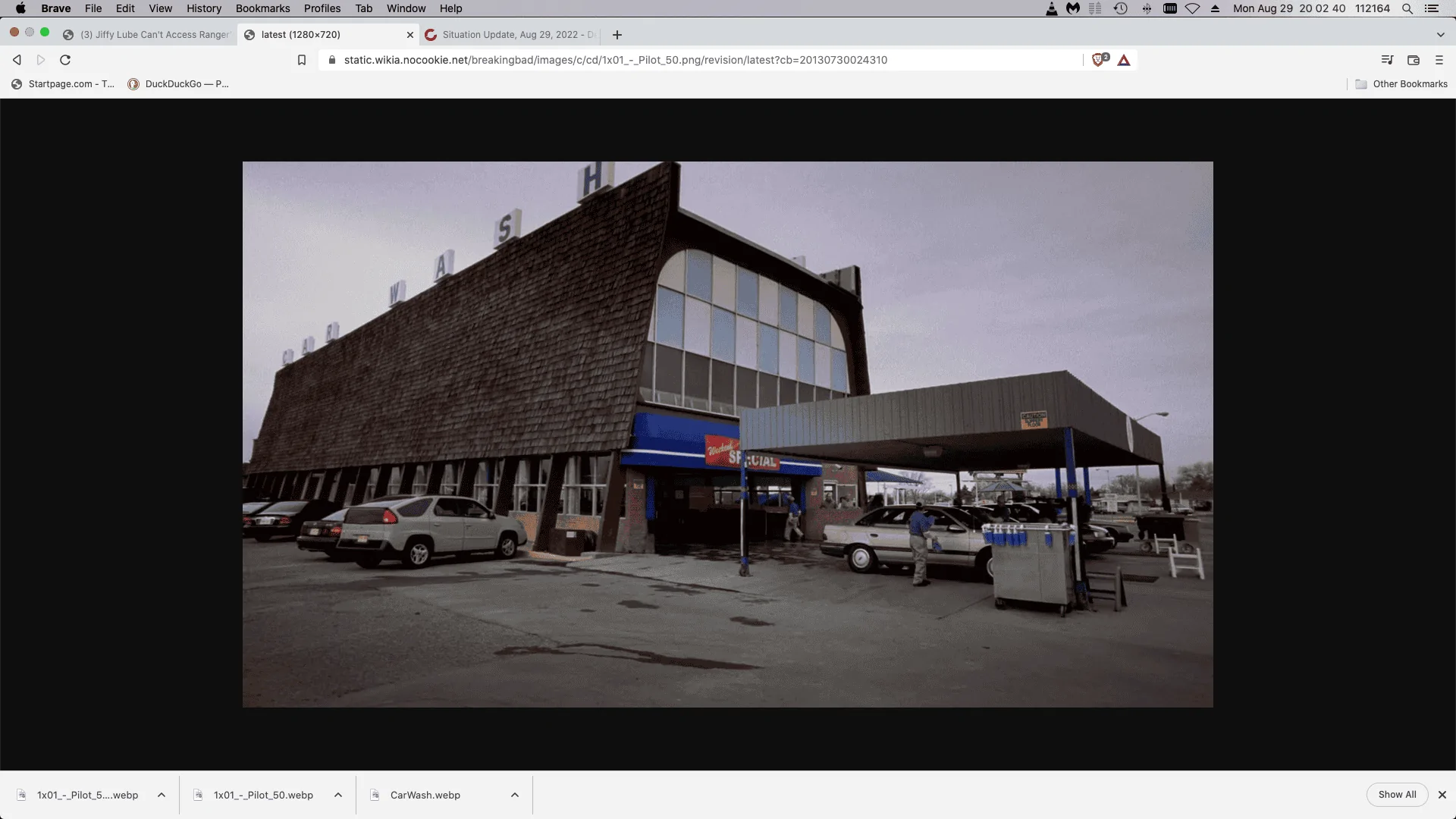Click the Wi-Fi status icon
1456x819 pixels.
[x=1193, y=8]
